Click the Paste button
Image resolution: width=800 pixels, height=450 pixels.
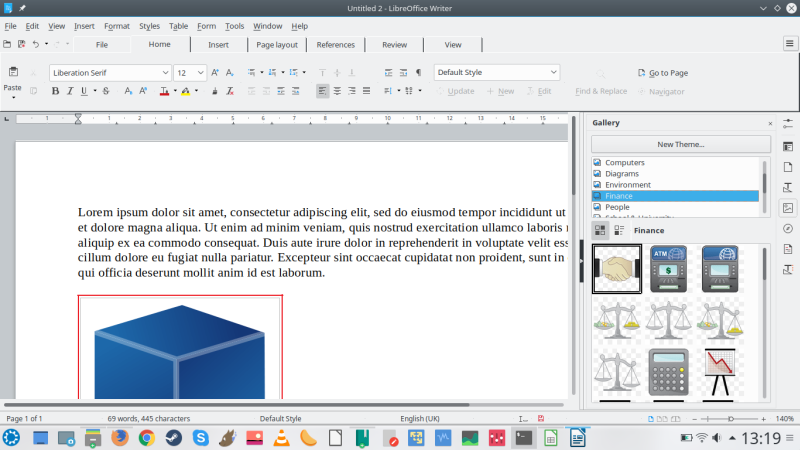[13, 78]
